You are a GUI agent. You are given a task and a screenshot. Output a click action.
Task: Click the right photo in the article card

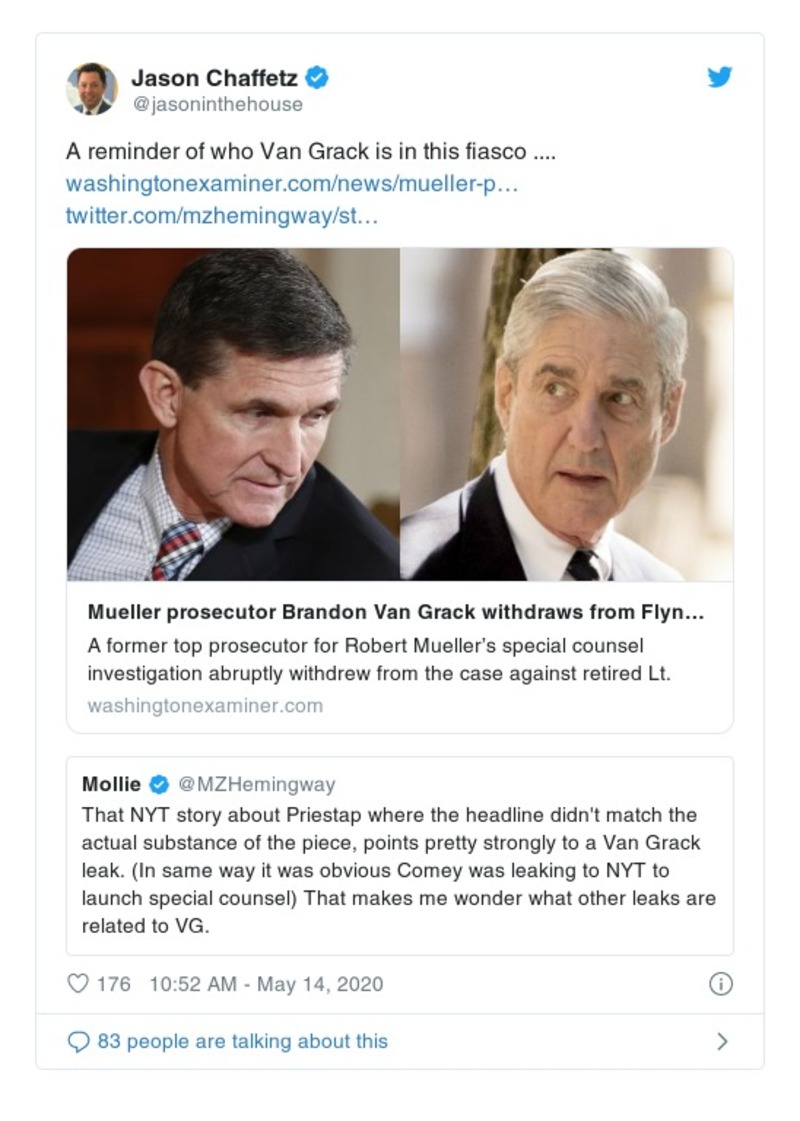pos(566,414)
